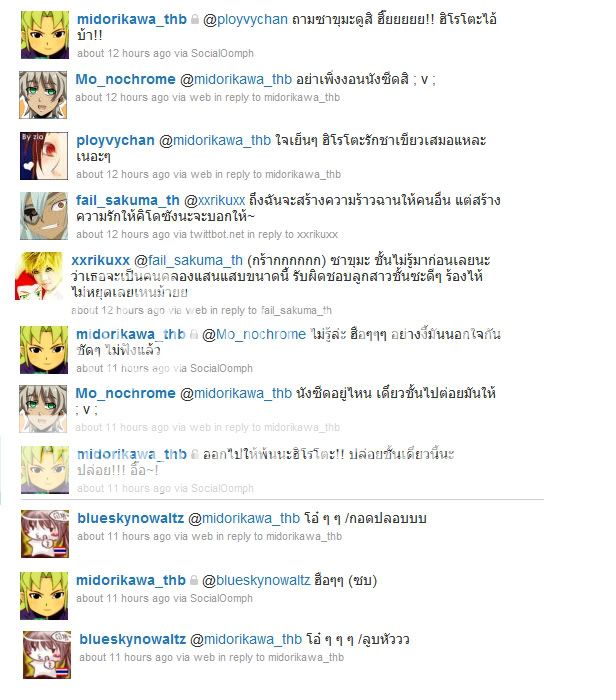Open midorikawa_thb's avatar on the top tweet
The width and height of the screenshot is (616, 700).
point(45,35)
